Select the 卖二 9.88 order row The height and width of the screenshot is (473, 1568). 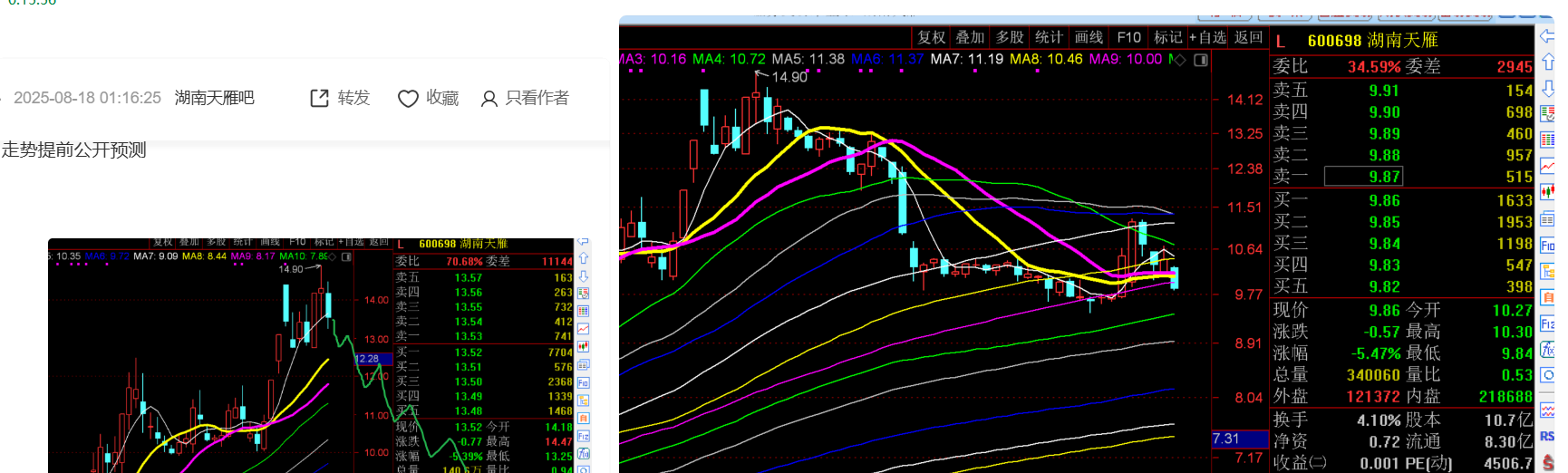pos(1402,156)
